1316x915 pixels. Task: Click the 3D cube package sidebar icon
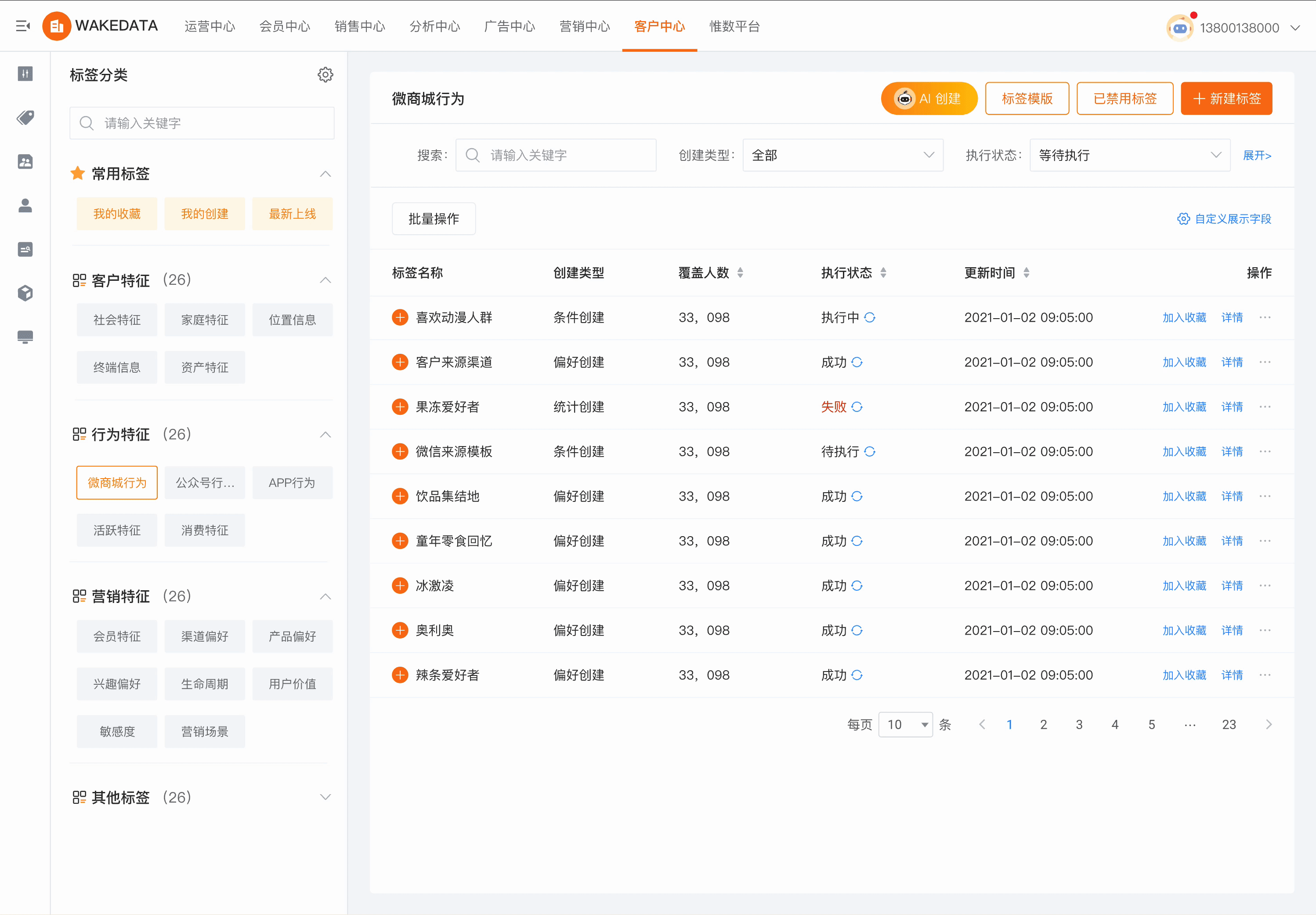(25, 293)
